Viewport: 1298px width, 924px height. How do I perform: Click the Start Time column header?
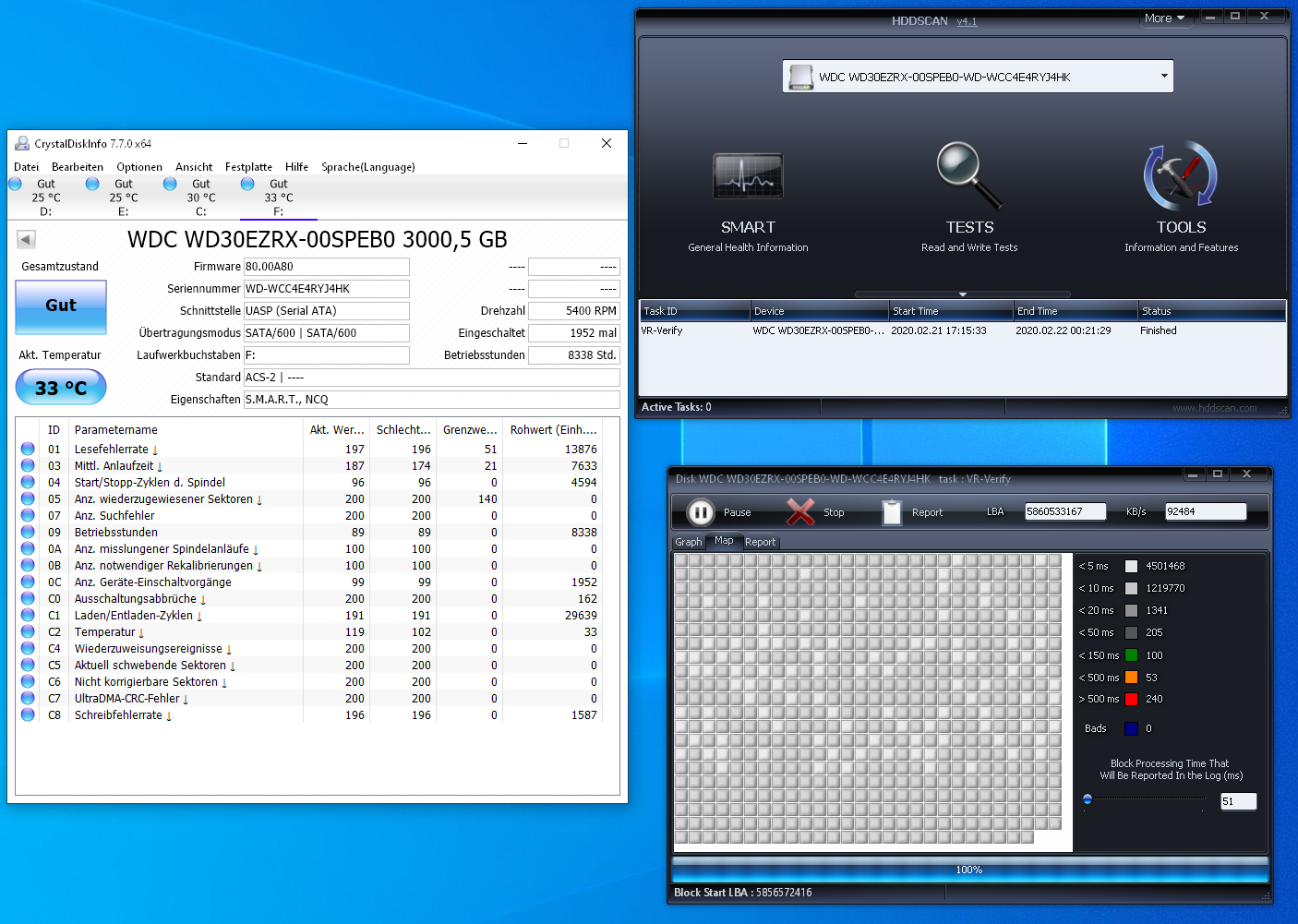[951, 311]
